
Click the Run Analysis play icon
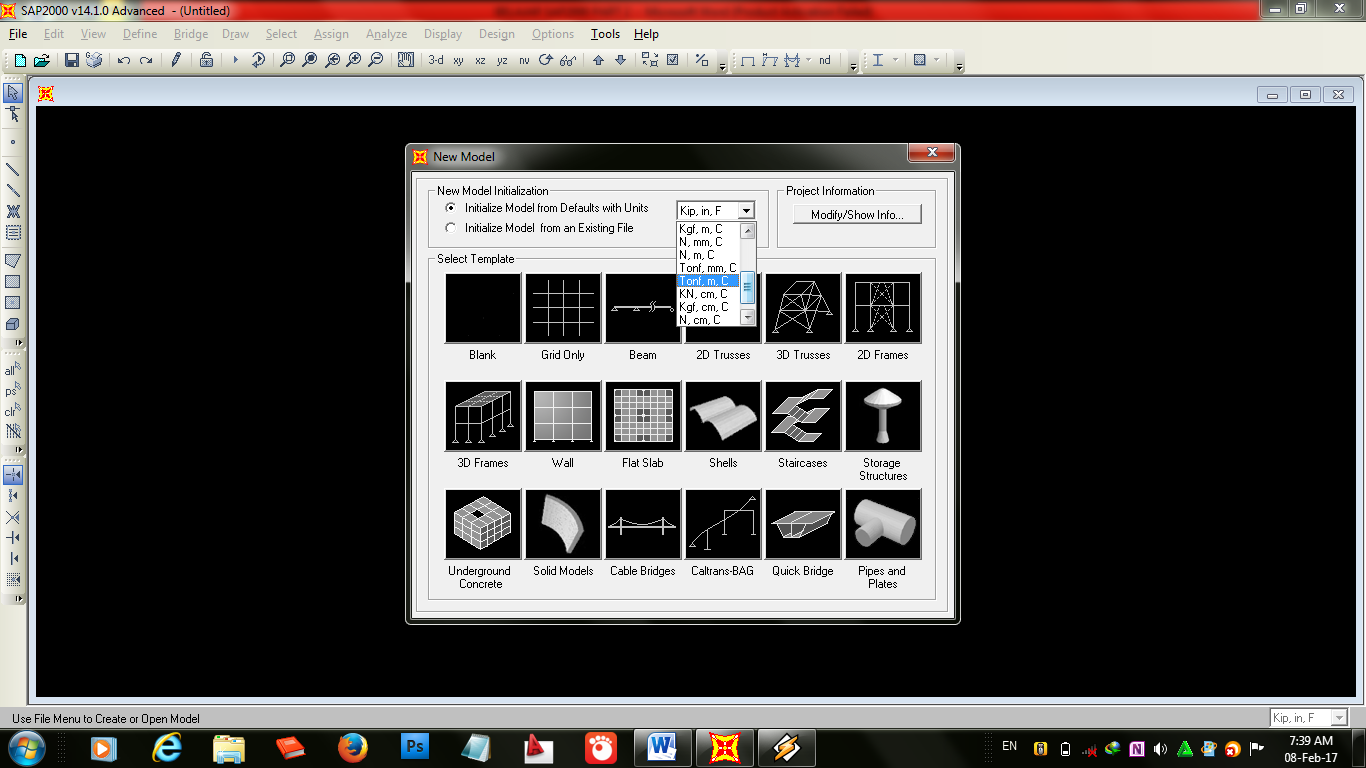pyautogui.click(x=236, y=60)
